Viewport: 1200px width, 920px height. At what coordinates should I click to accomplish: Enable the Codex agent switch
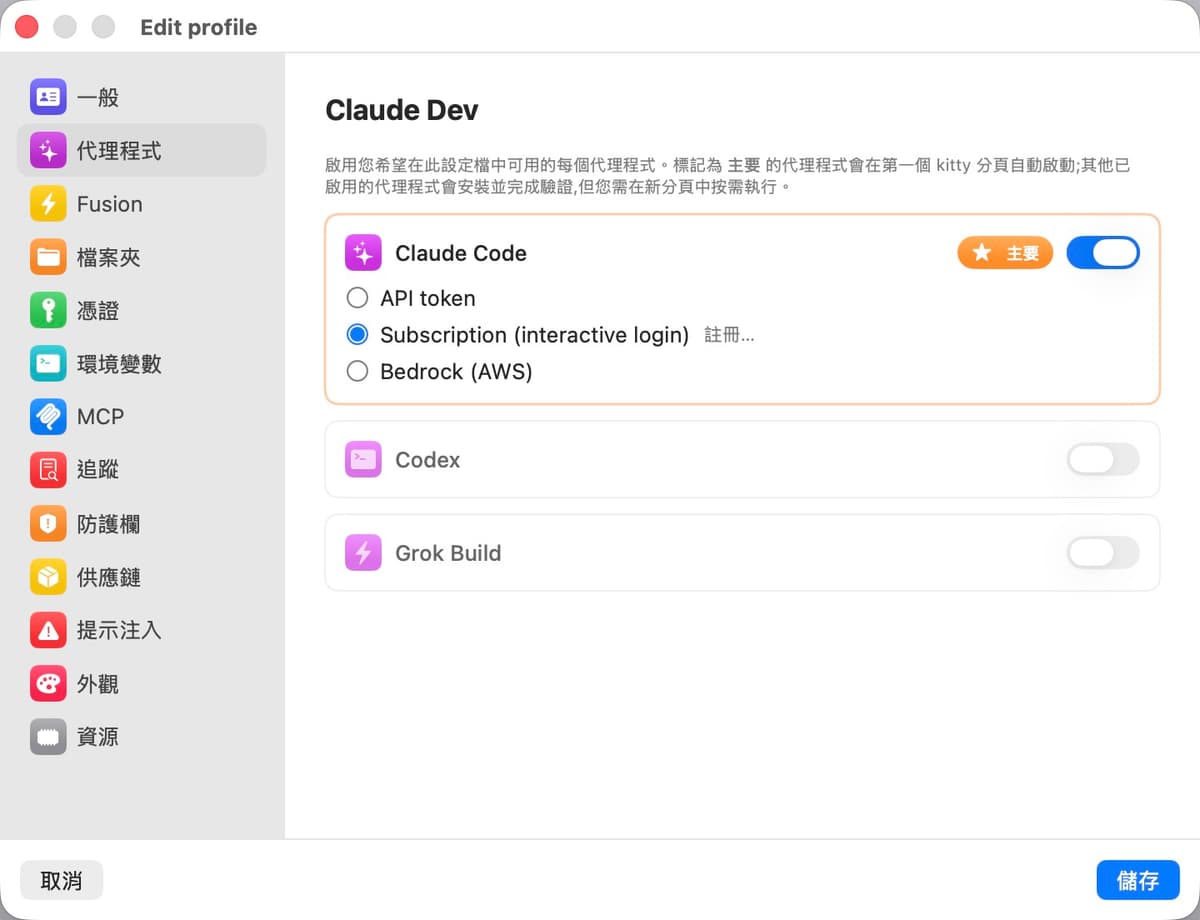(x=1103, y=460)
